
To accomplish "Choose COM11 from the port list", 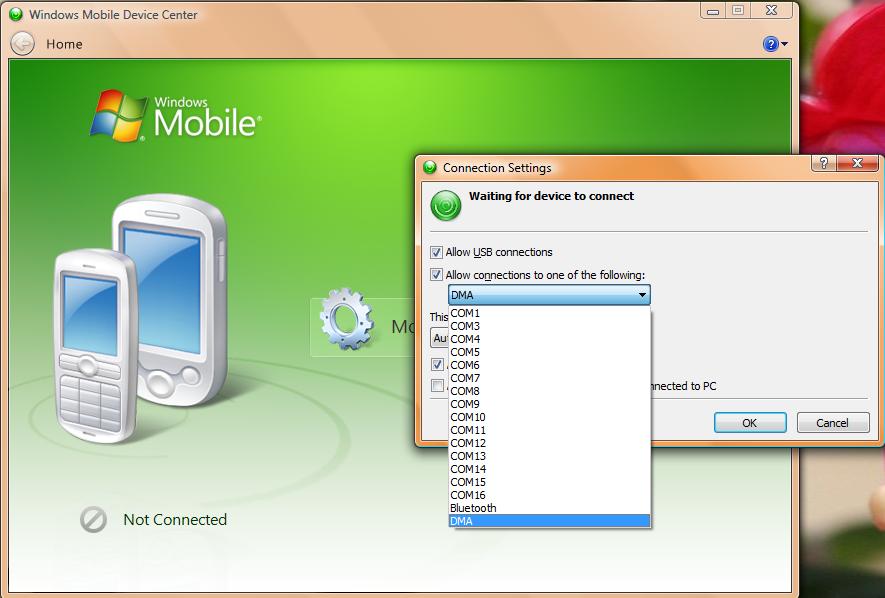I will click(x=550, y=430).
